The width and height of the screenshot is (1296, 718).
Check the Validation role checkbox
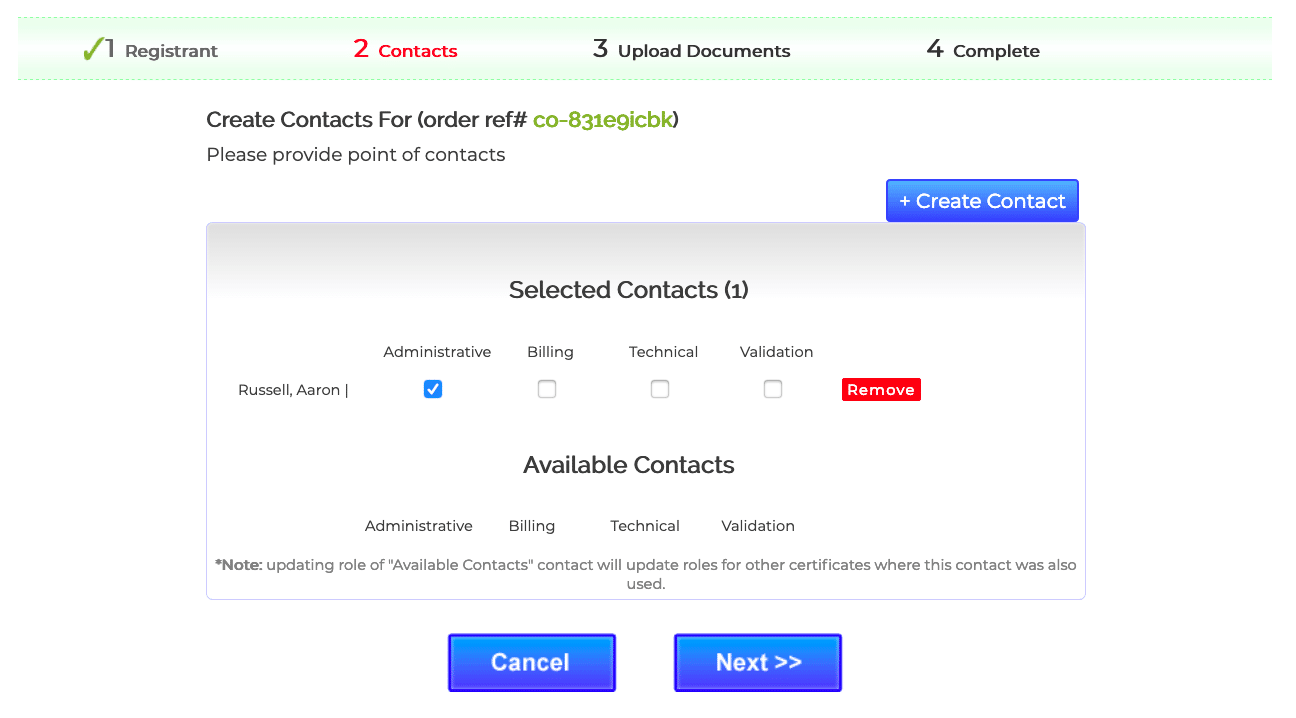click(x=773, y=389)
